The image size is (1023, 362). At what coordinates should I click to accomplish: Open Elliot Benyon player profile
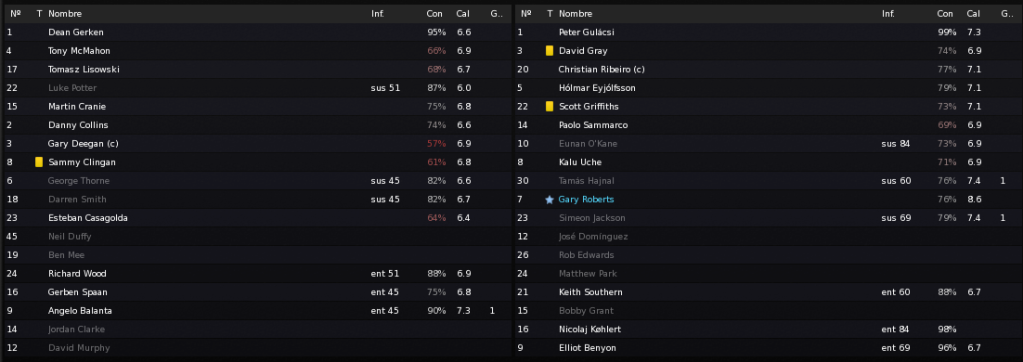coord(587,348)
